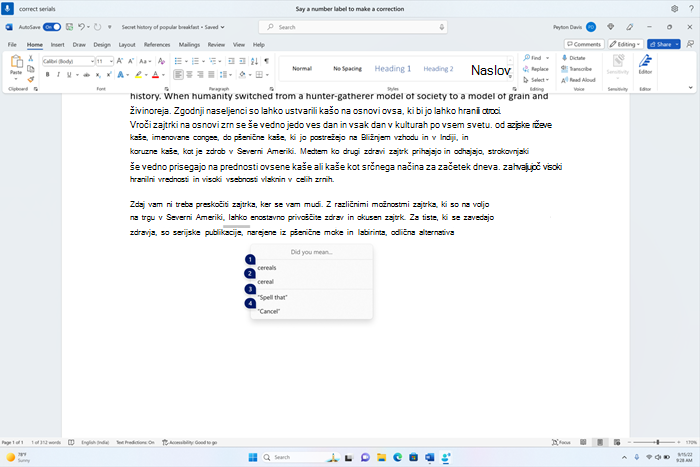Click Increase Font Size icon
This screenshot has width=700, height=467.
pos(120,61)
